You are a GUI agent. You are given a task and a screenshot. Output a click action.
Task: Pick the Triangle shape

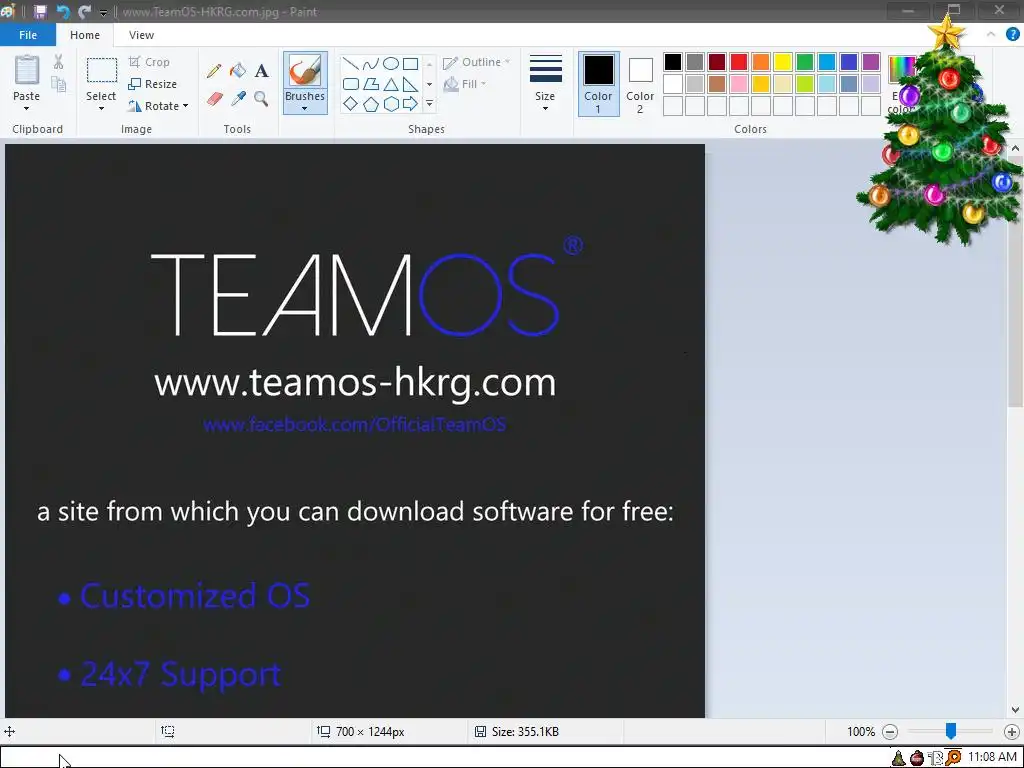click(391, 84)
